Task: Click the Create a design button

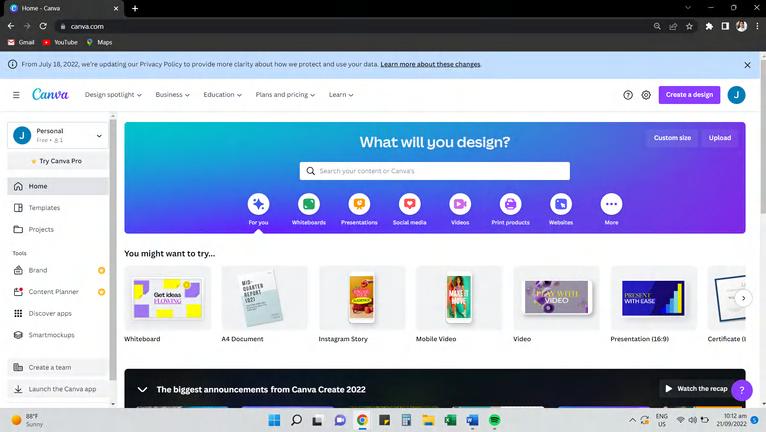Action: point(689,95)
